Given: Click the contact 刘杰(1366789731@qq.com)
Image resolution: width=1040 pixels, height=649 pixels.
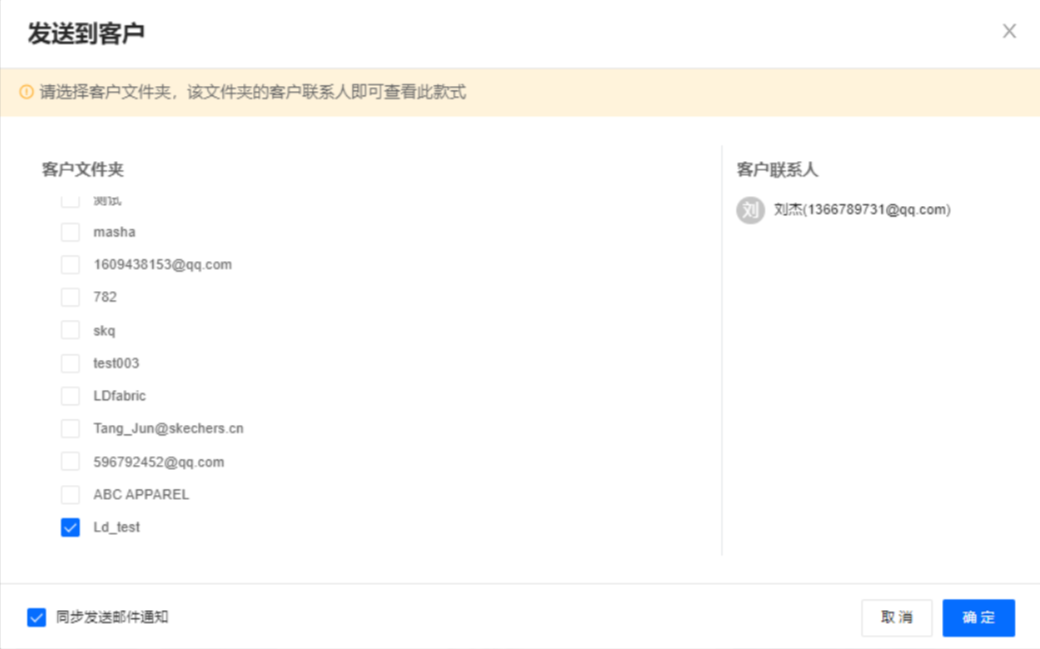Looking at the screenshot, I should [x=861, y=210].
